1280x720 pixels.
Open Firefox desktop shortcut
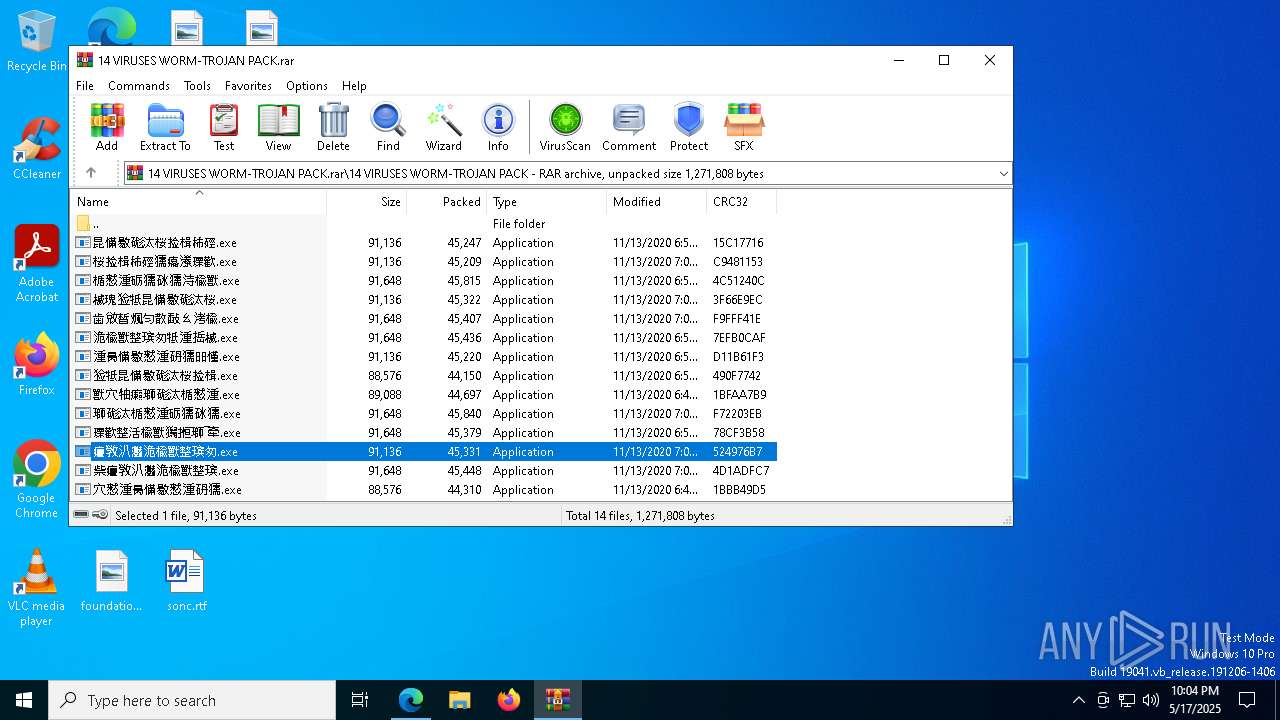coord(37,364)
